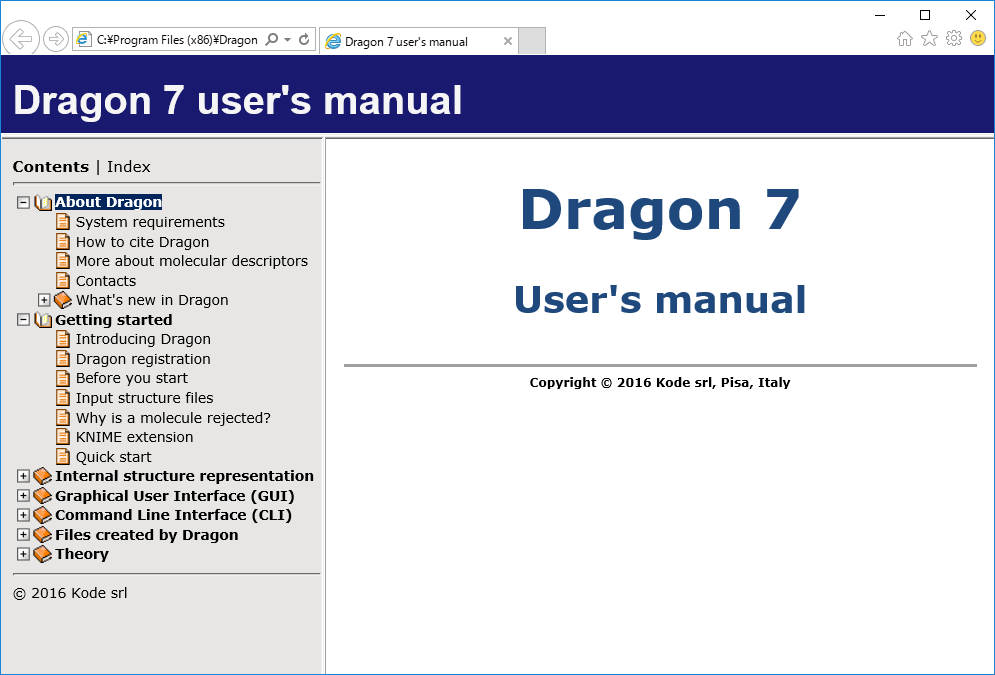The width and height of the screenshot is (995, 675).
Task: Open the Tools gear icon
Action: coord(954,39)
